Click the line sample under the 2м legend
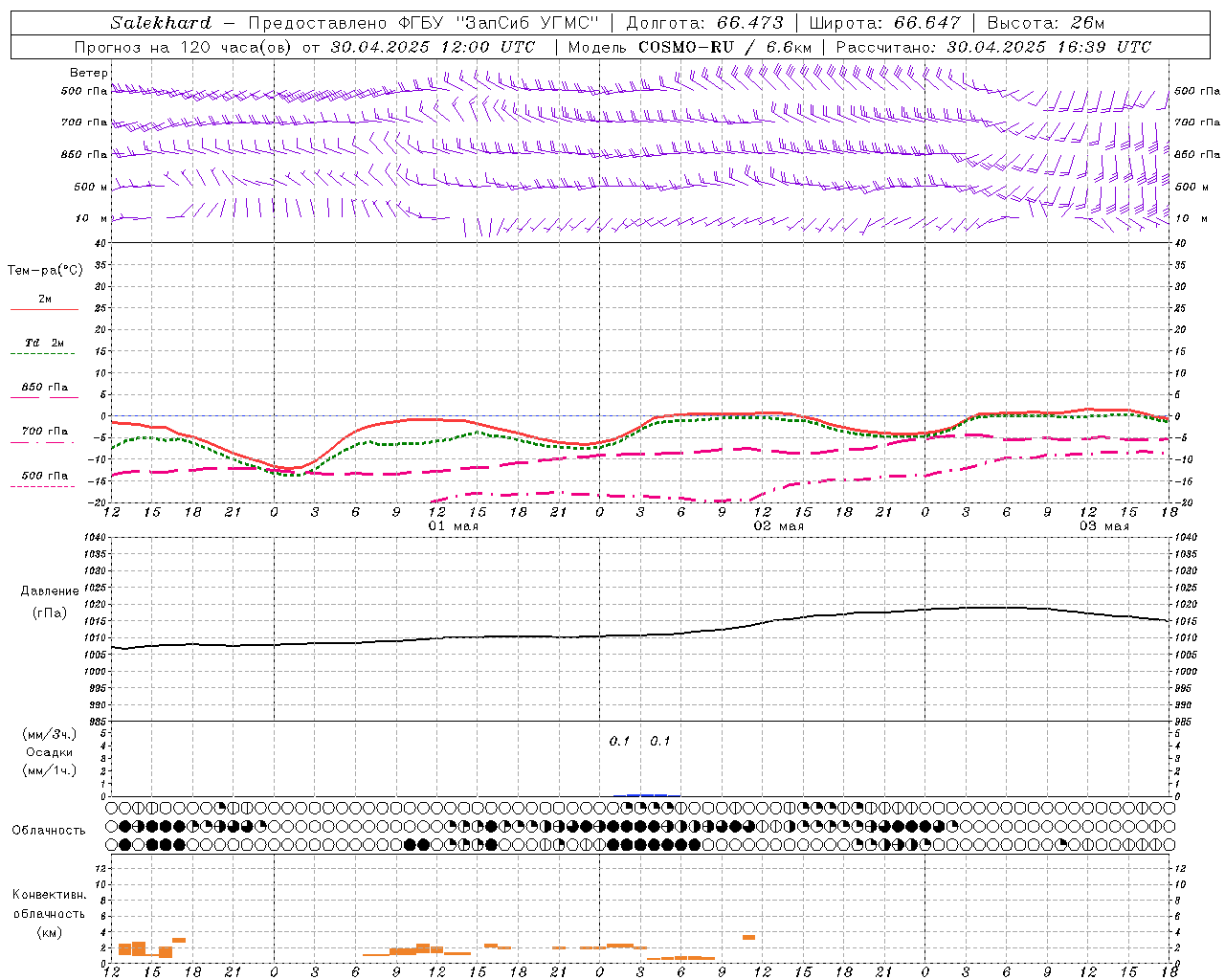 pos(44,310)
